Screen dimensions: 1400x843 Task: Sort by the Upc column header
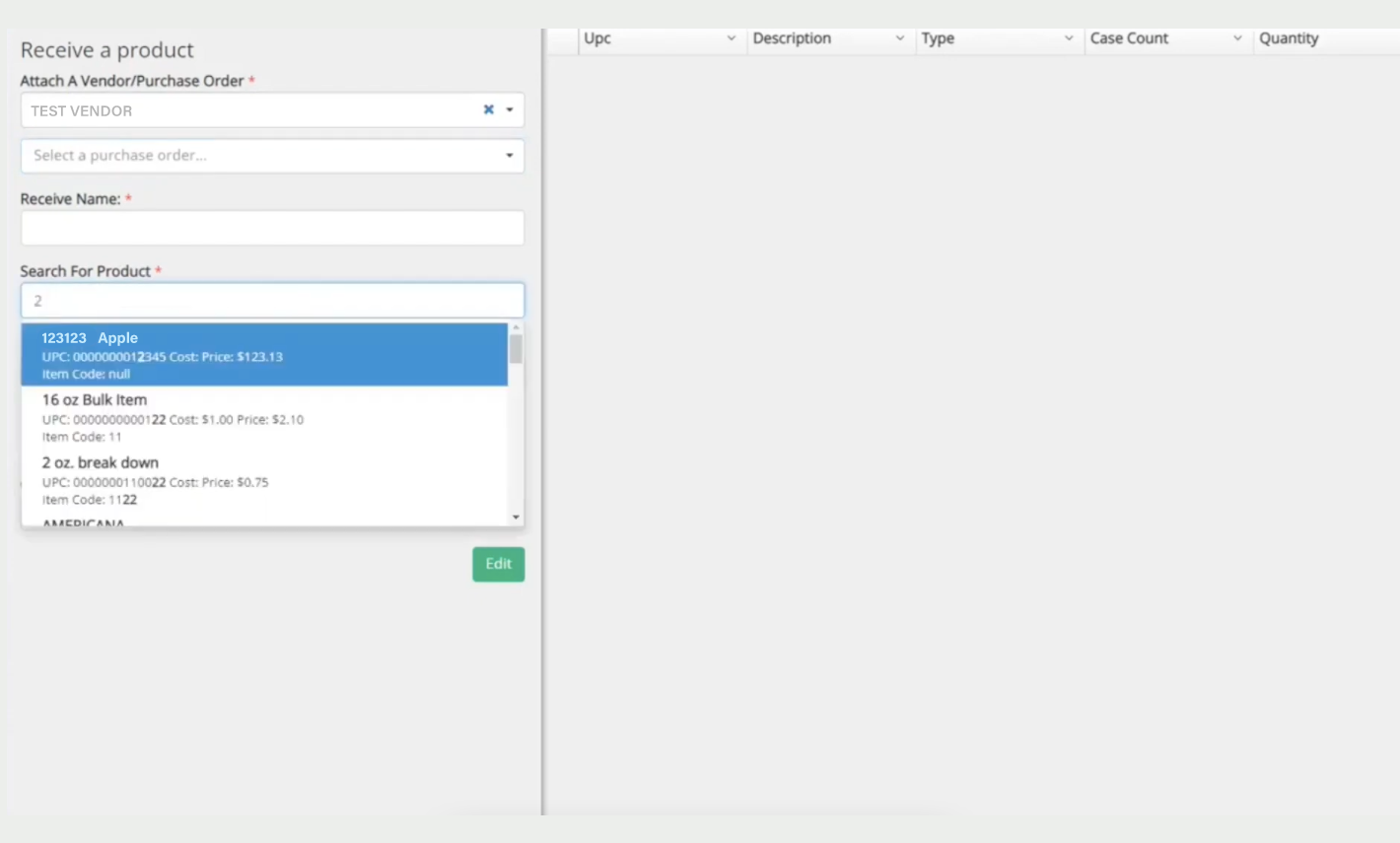(597, 38)
